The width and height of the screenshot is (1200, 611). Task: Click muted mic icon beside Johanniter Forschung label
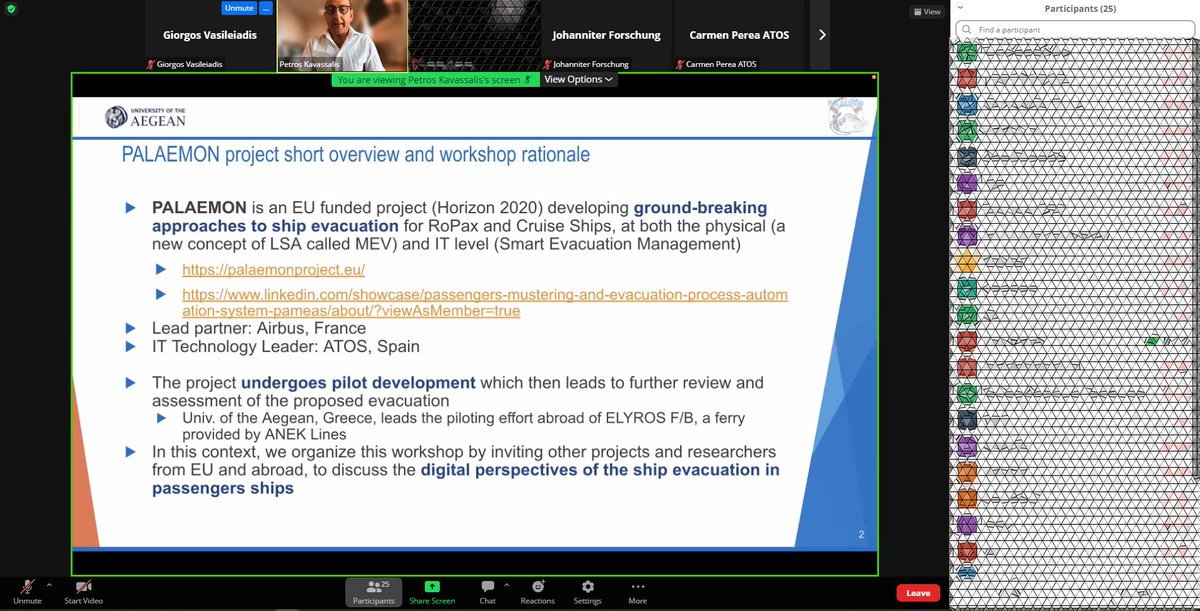546,64
